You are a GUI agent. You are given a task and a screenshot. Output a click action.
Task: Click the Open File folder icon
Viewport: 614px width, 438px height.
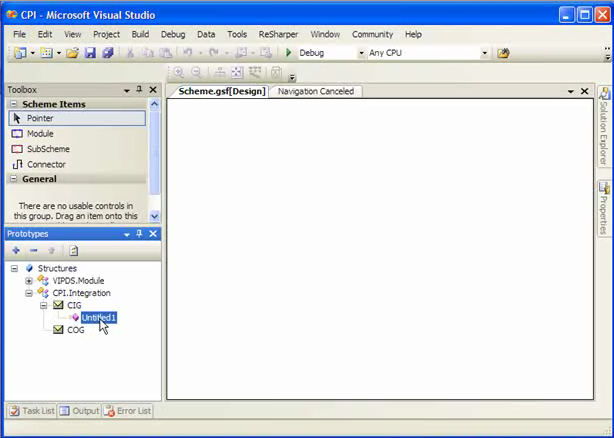point(73,53)
